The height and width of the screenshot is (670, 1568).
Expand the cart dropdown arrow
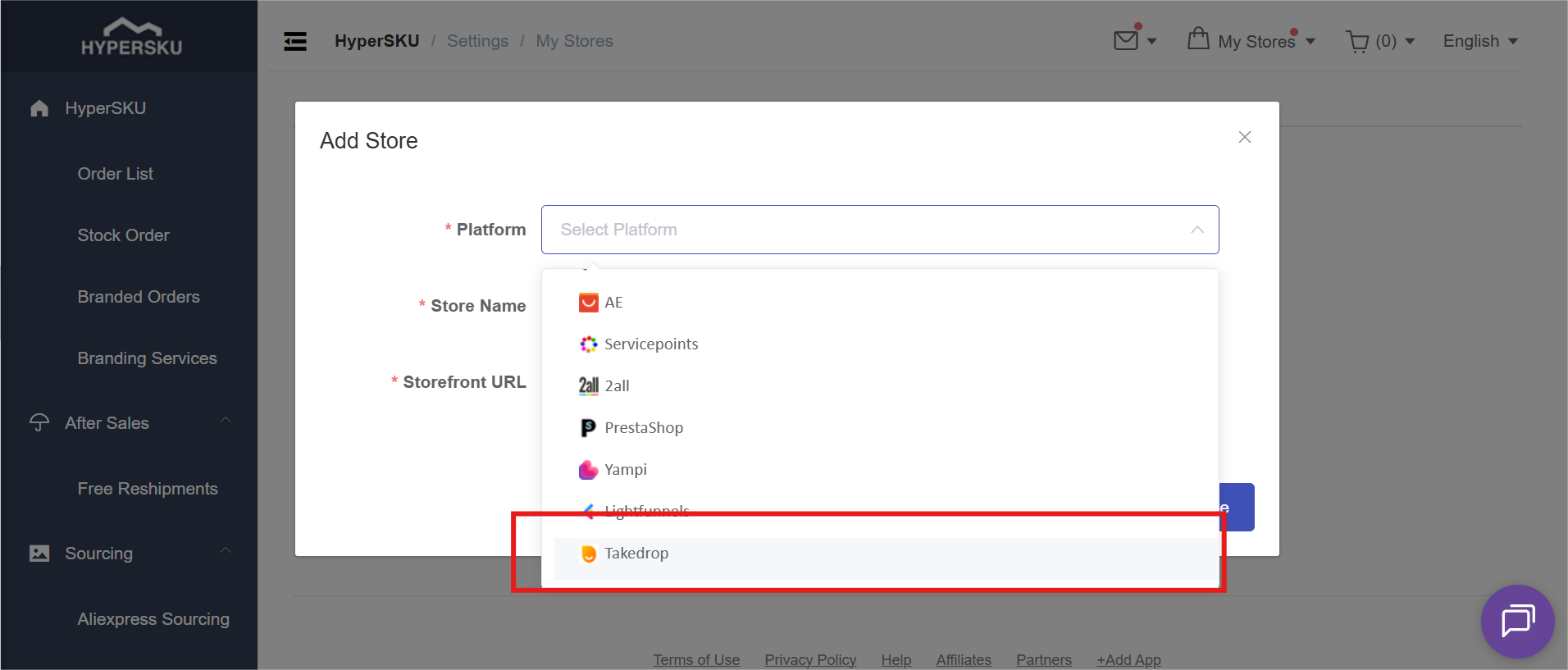pos(1410,41)
